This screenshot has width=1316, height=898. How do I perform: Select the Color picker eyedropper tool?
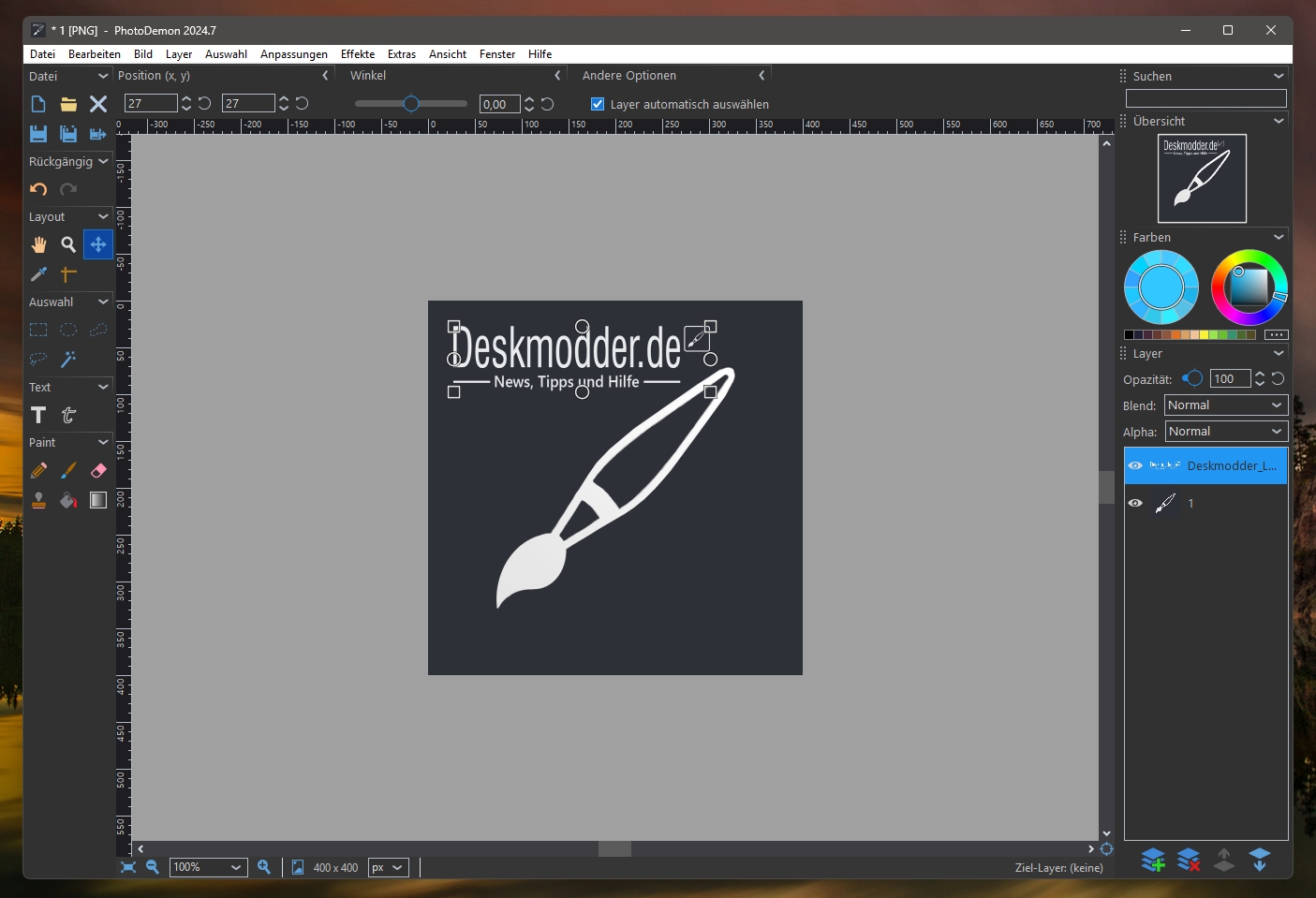tap(38, 274)
